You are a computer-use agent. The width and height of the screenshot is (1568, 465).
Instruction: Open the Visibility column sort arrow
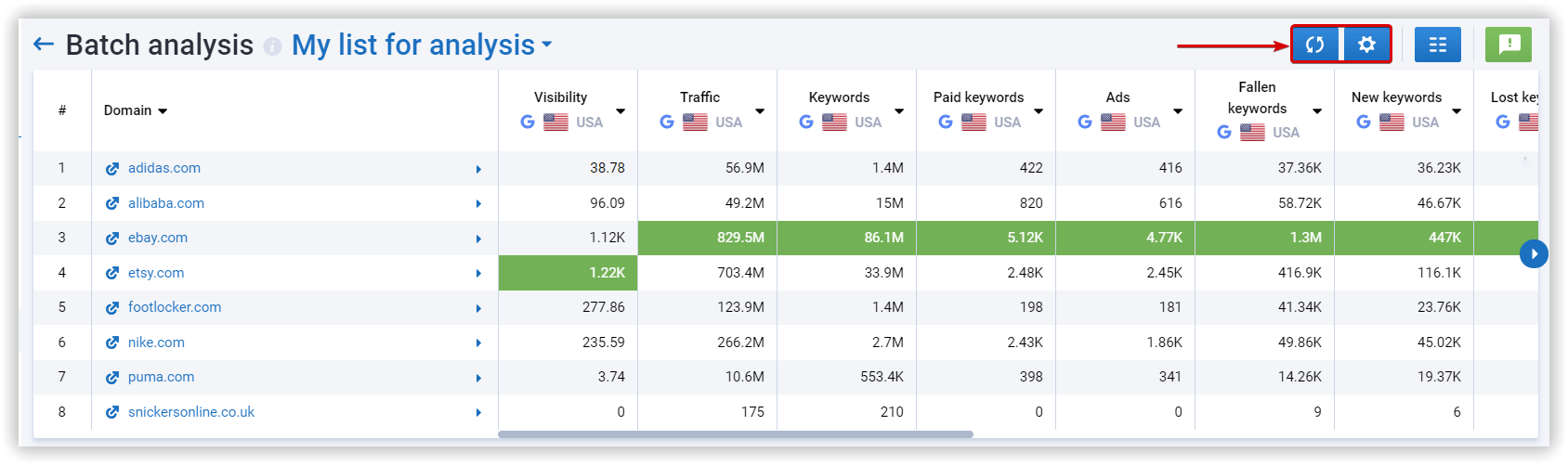tap(621, 111)
